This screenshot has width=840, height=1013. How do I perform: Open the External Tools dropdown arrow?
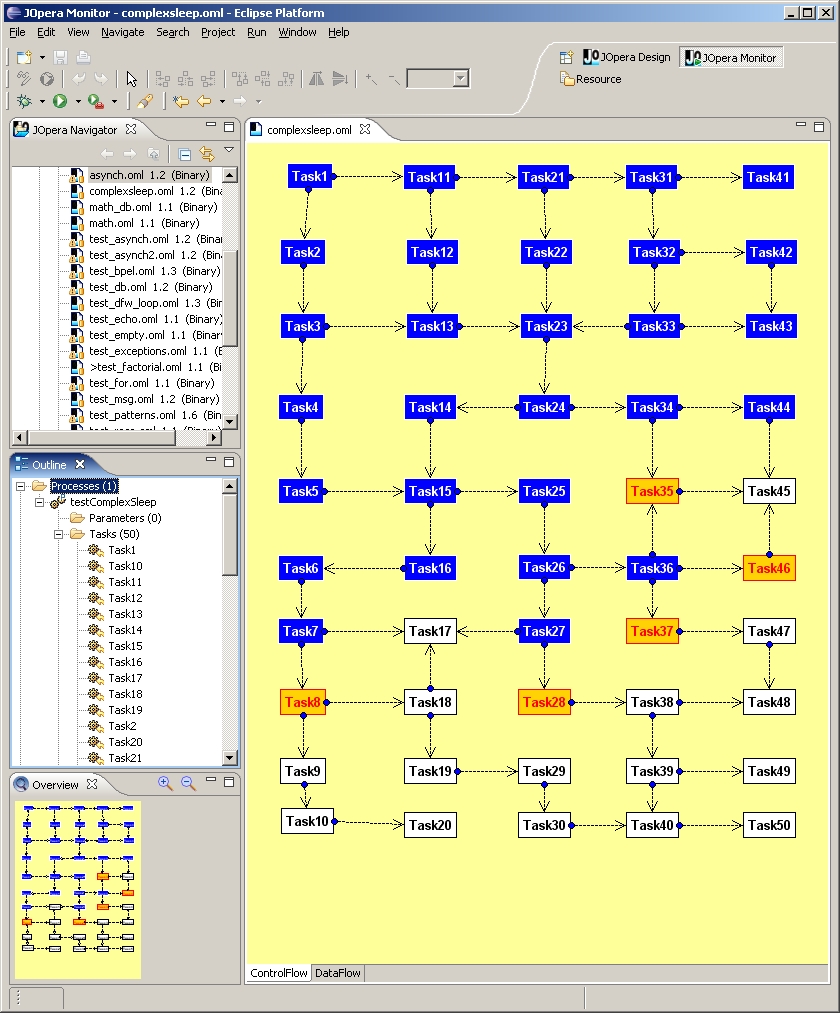114,101
